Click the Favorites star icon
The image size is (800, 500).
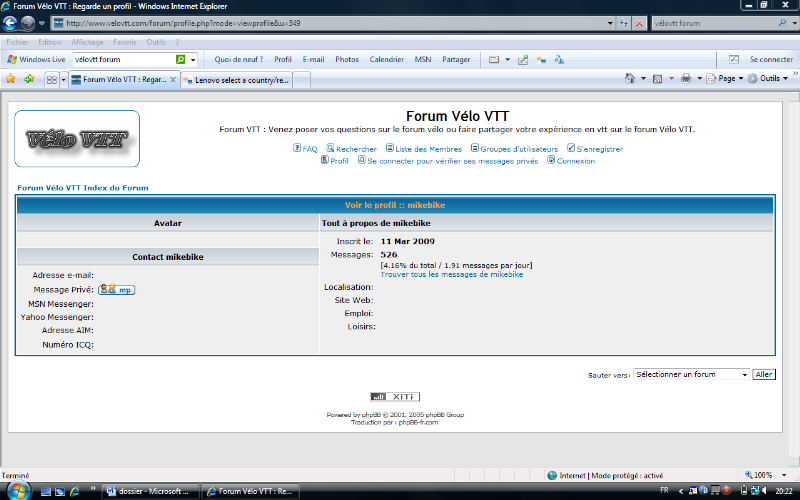(x=11, y=79)
